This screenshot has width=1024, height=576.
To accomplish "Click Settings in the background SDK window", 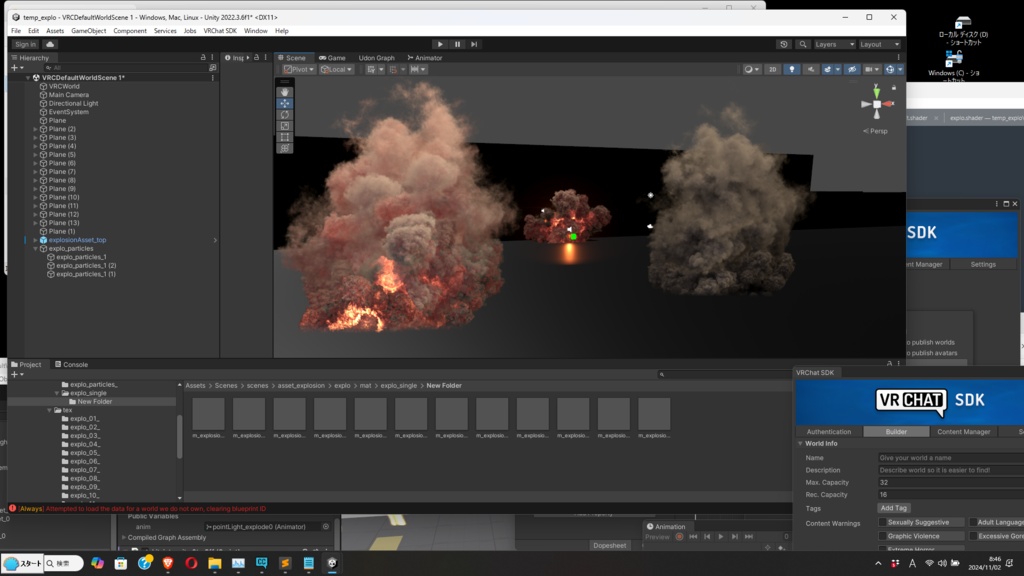I will point(983,264).
